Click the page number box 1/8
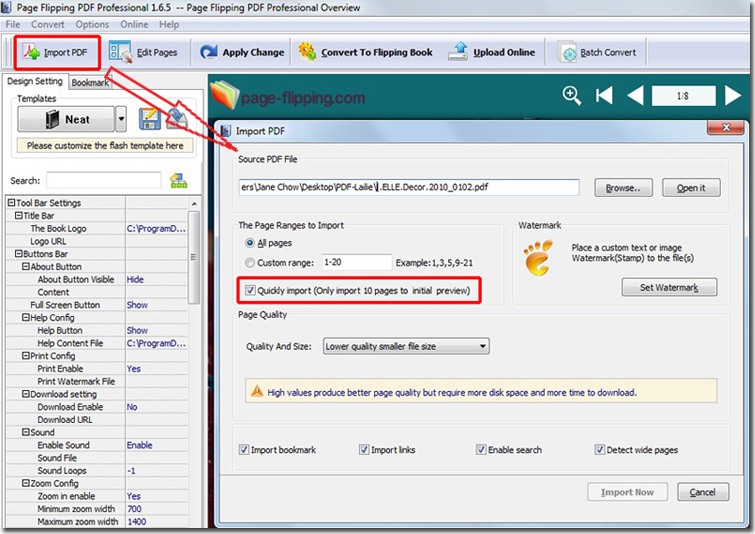This screenshot has height=534, width=755. point(683,95)
